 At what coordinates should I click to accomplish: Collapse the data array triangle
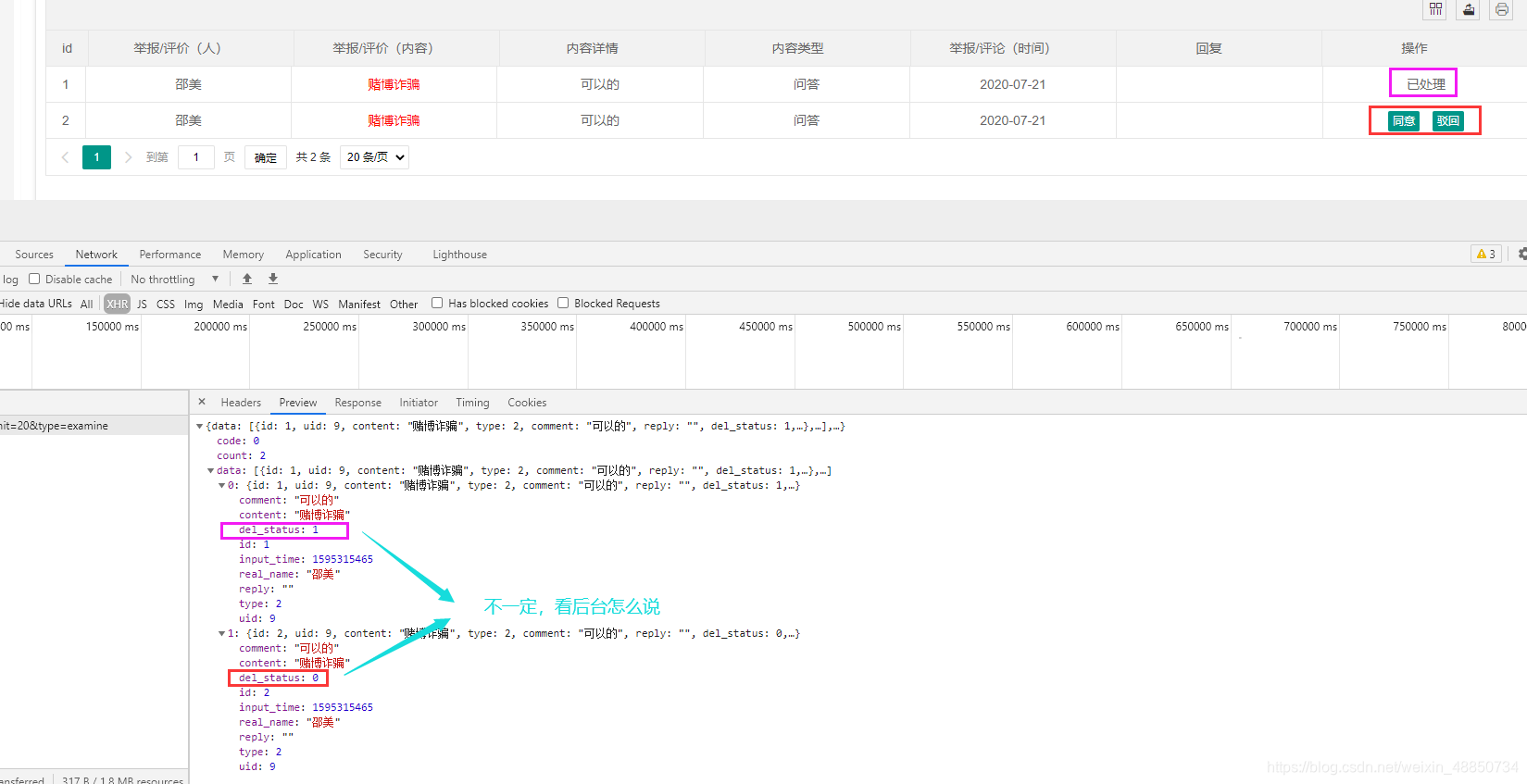211,470
